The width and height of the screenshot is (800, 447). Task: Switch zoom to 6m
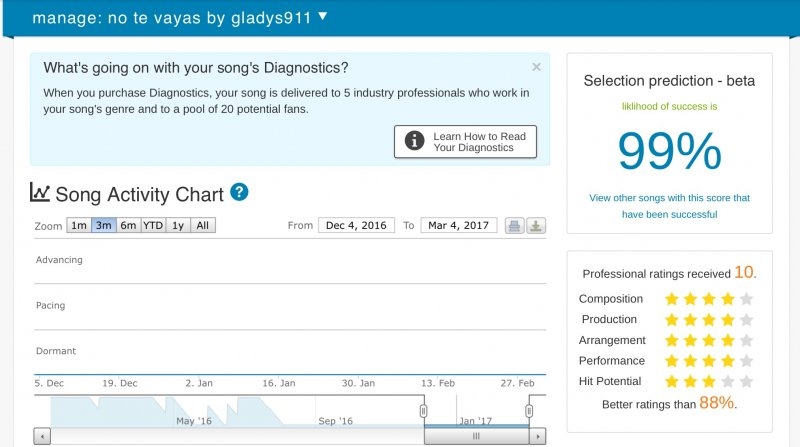[128, 226]
